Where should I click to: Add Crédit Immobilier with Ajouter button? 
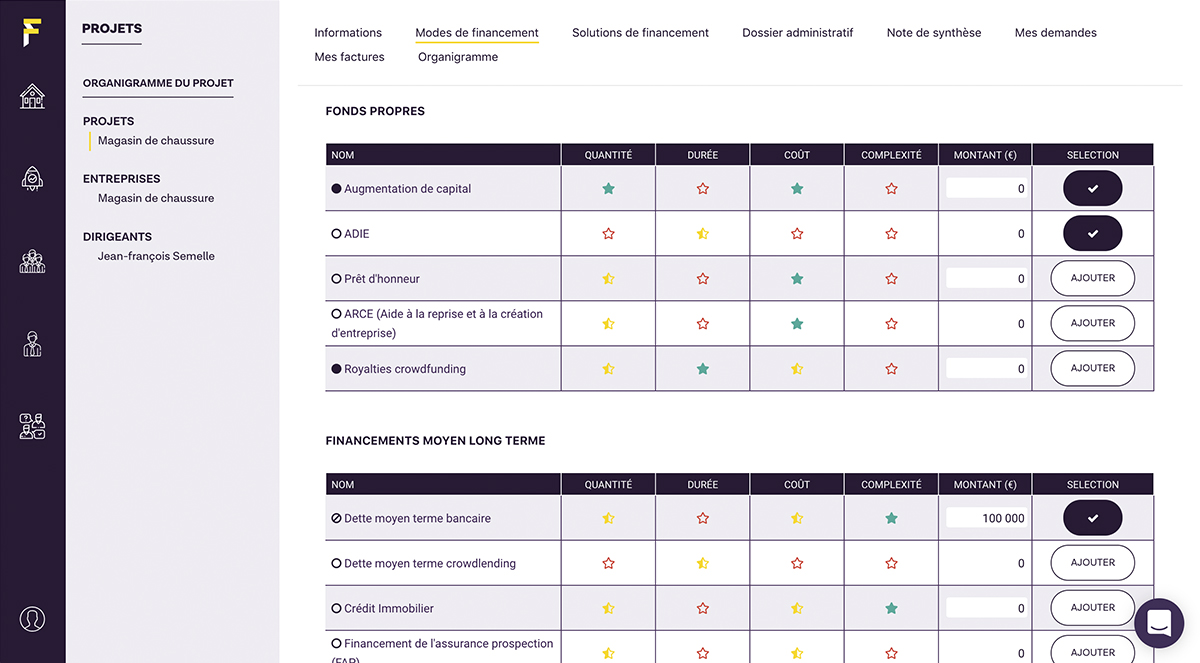point(1092,608)
